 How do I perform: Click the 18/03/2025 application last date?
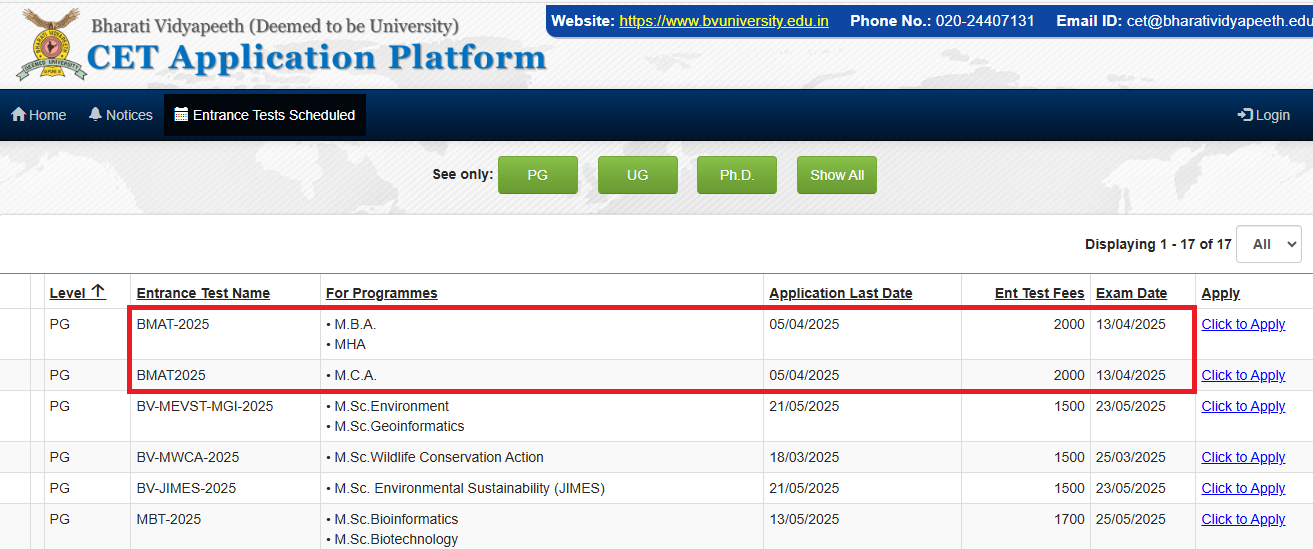804,457
